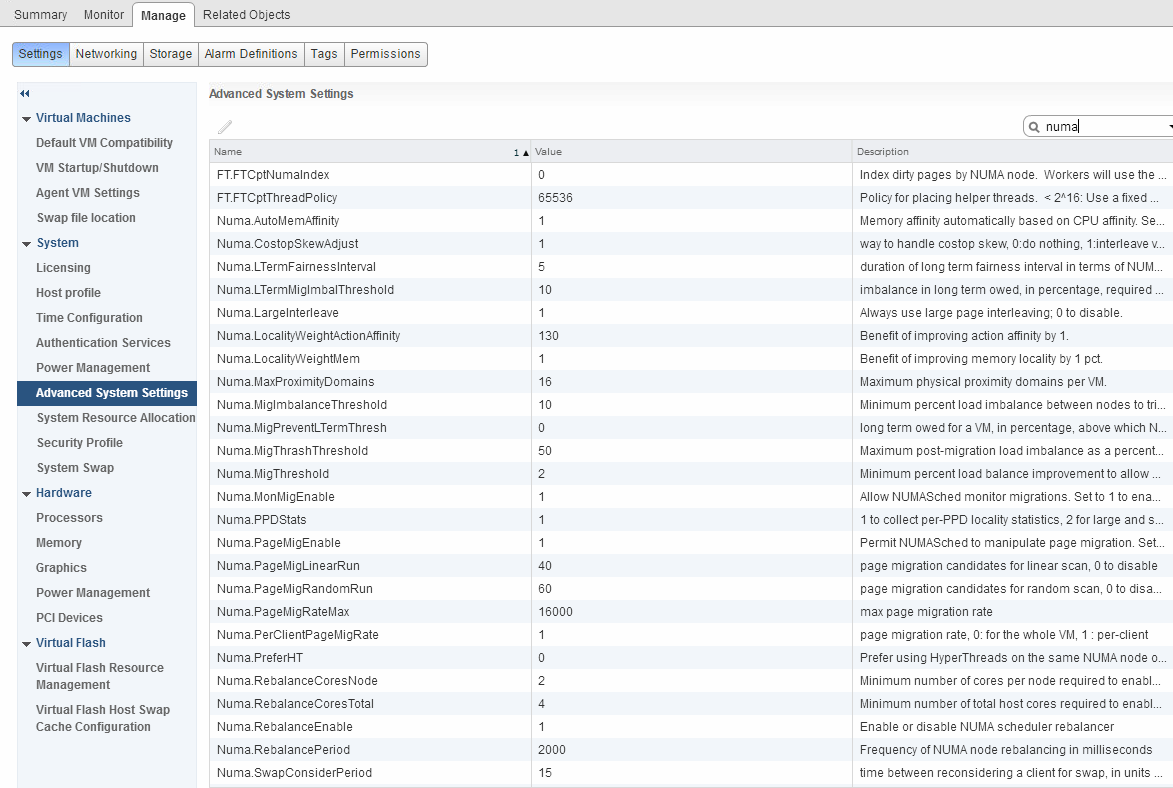Click the filter field containing numa
The height and width of the screenshot is (788, 1173).
1097,126
